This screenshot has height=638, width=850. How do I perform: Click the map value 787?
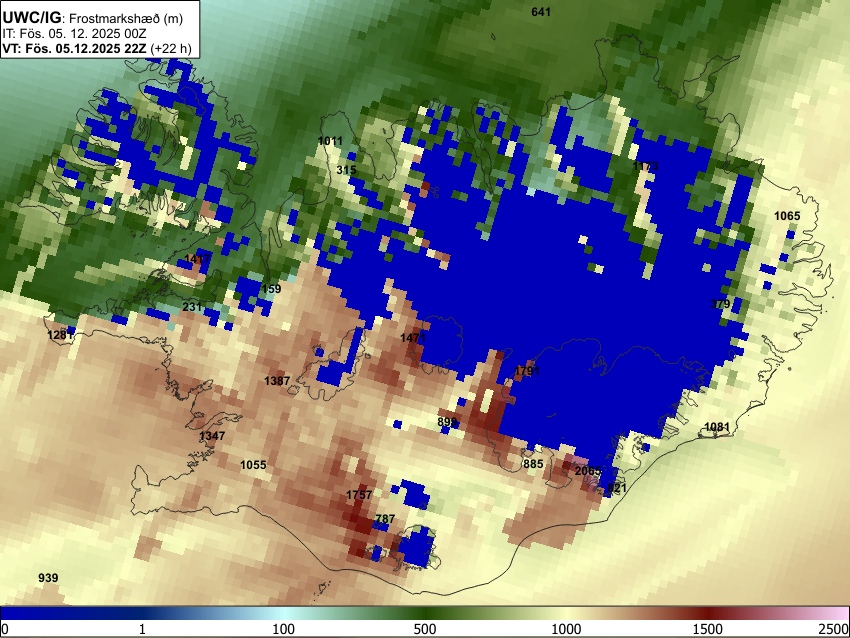pos(385,519)
